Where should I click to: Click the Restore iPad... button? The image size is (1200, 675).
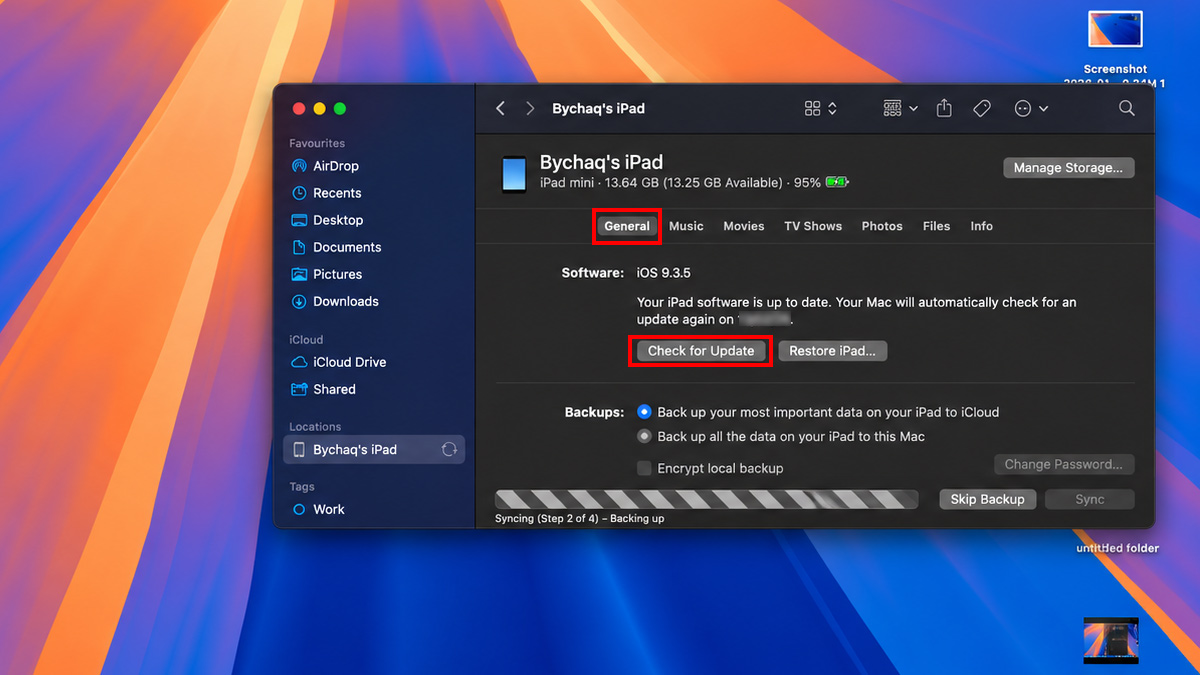click(x=832, y=351)
